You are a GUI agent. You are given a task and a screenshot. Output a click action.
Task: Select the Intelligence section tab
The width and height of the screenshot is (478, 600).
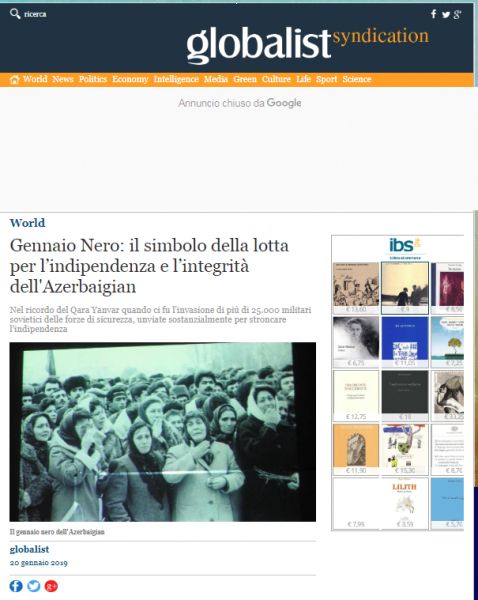coord(176,79)
